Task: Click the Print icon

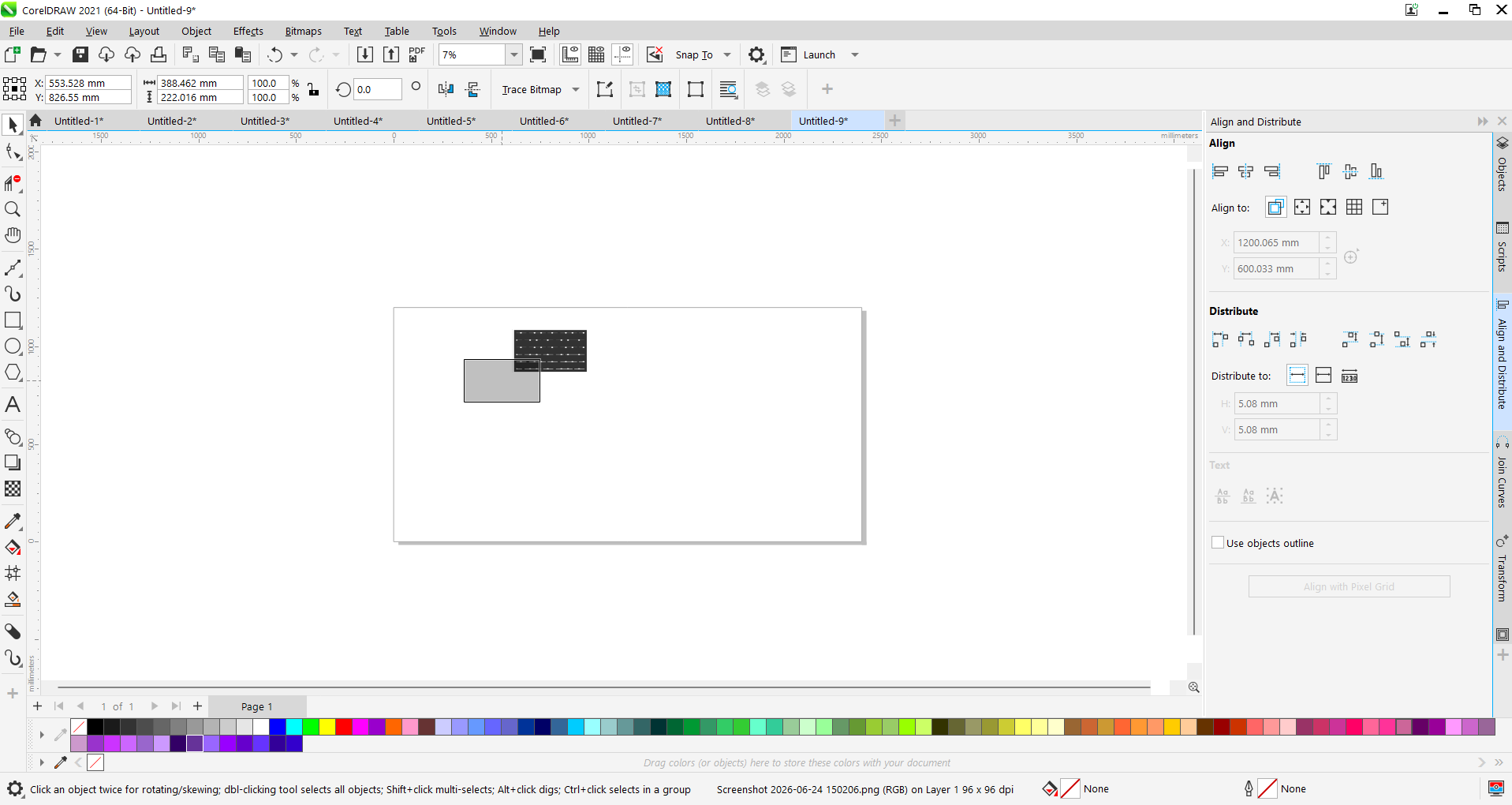Action: click(159, 54)
